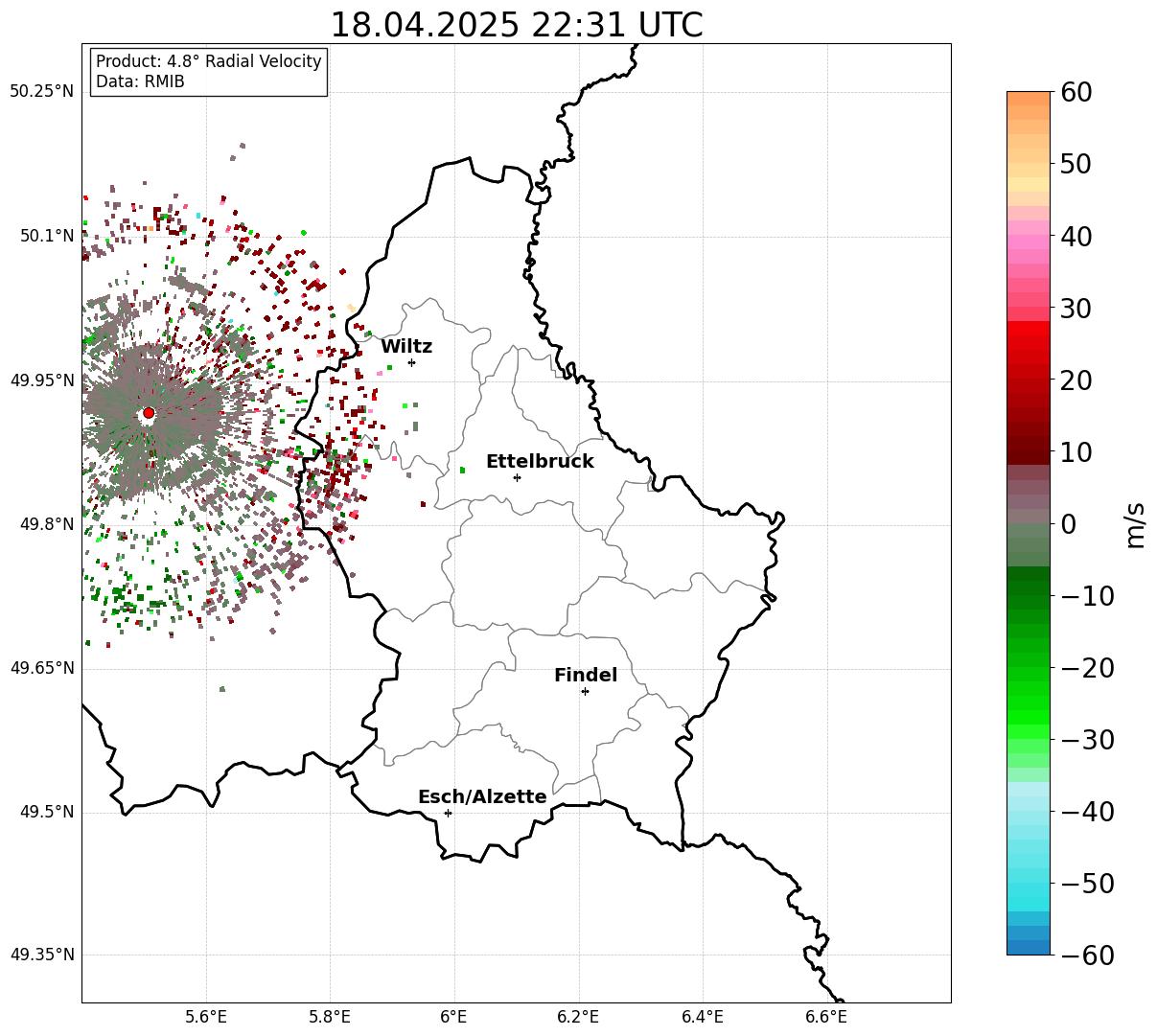Click the m/s colorbar unit label
Image resolution: width=1157 pixels, height=1036 pixels.
[1135, 523]
